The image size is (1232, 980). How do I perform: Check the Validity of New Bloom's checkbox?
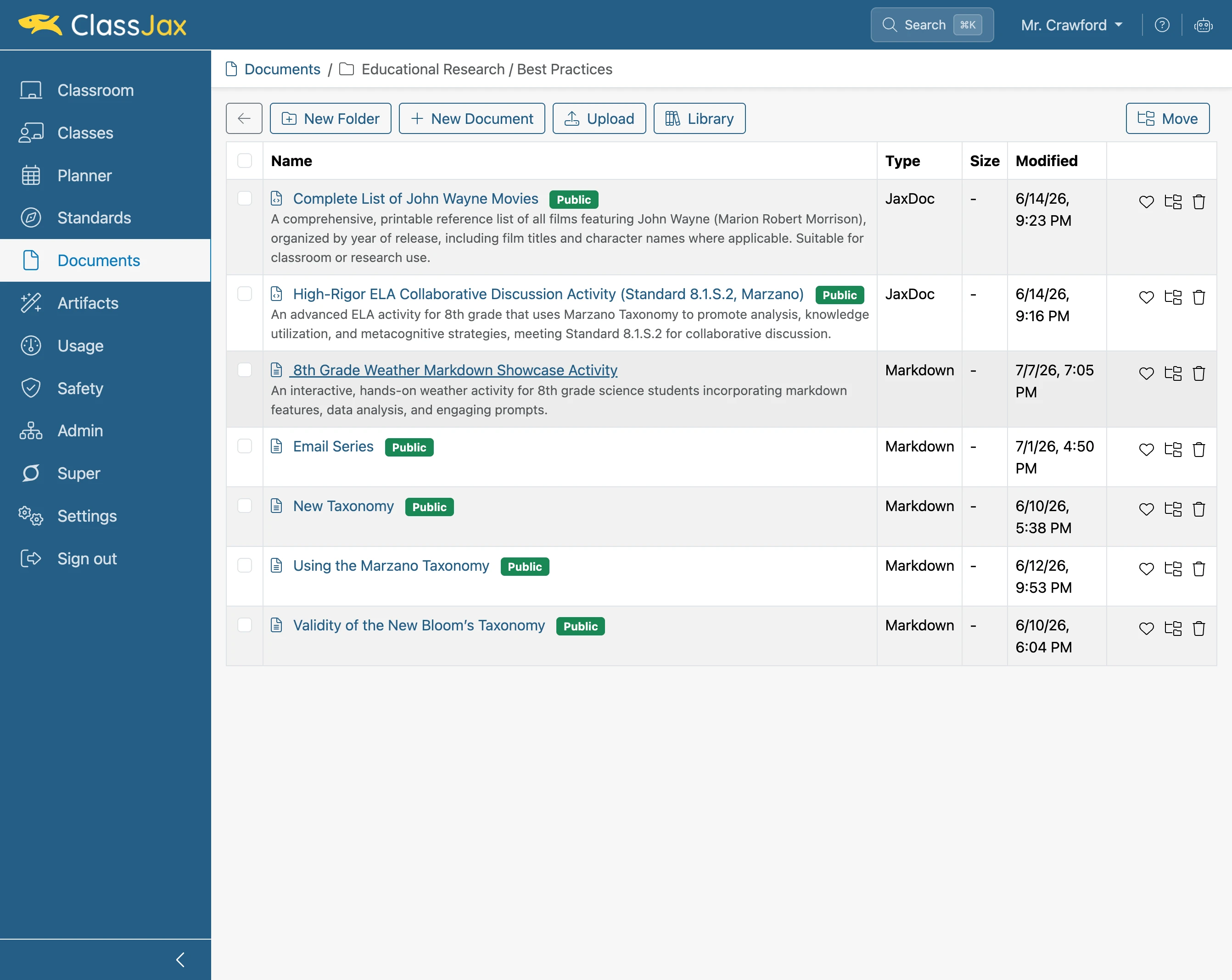click(x=245, y=625)
